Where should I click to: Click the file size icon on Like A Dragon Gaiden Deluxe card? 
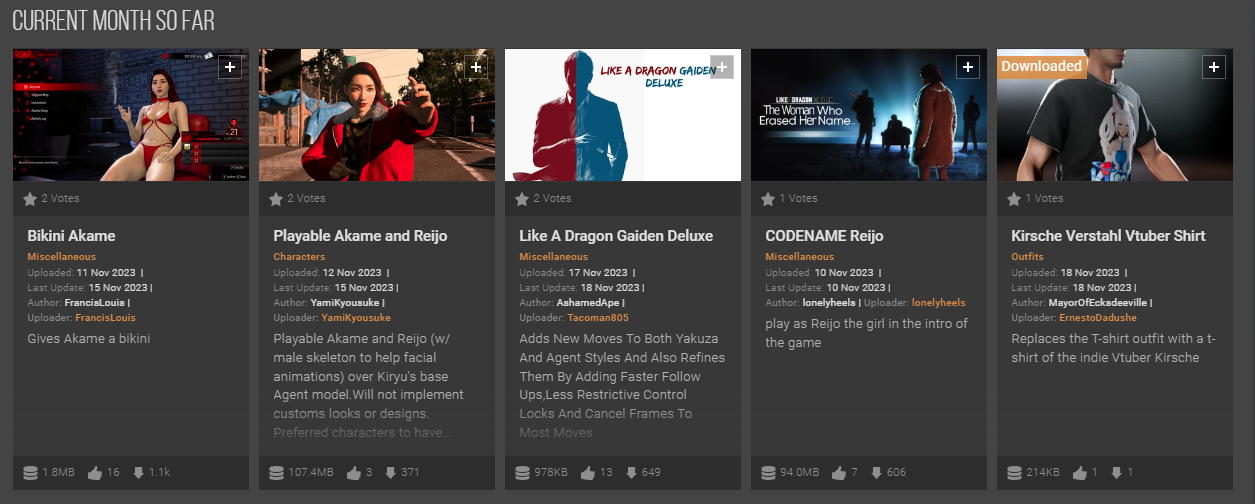point(522,472)
